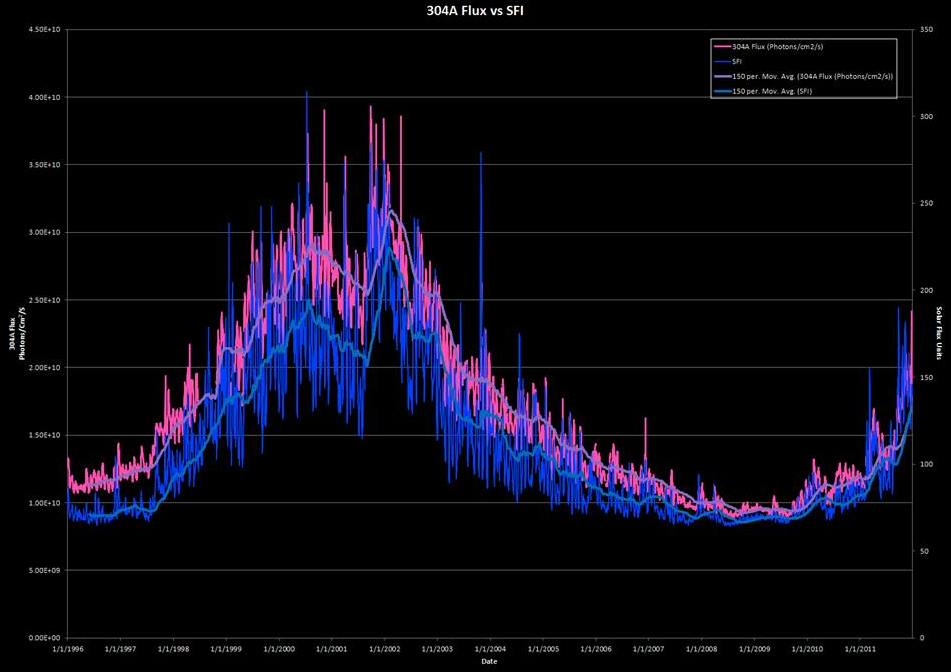This screenshot has width=951, height=672.
Task: Click the 150 per. Mov. Avg. (304A Flux) legend entry
Action: point(812,76)
